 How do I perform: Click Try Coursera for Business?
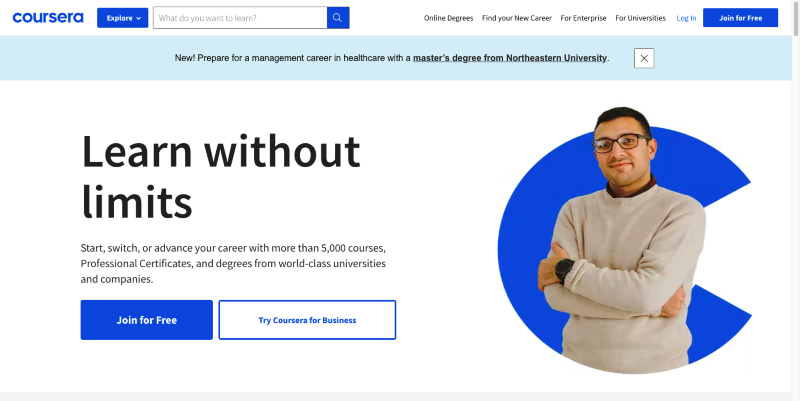tap(307, 320)
